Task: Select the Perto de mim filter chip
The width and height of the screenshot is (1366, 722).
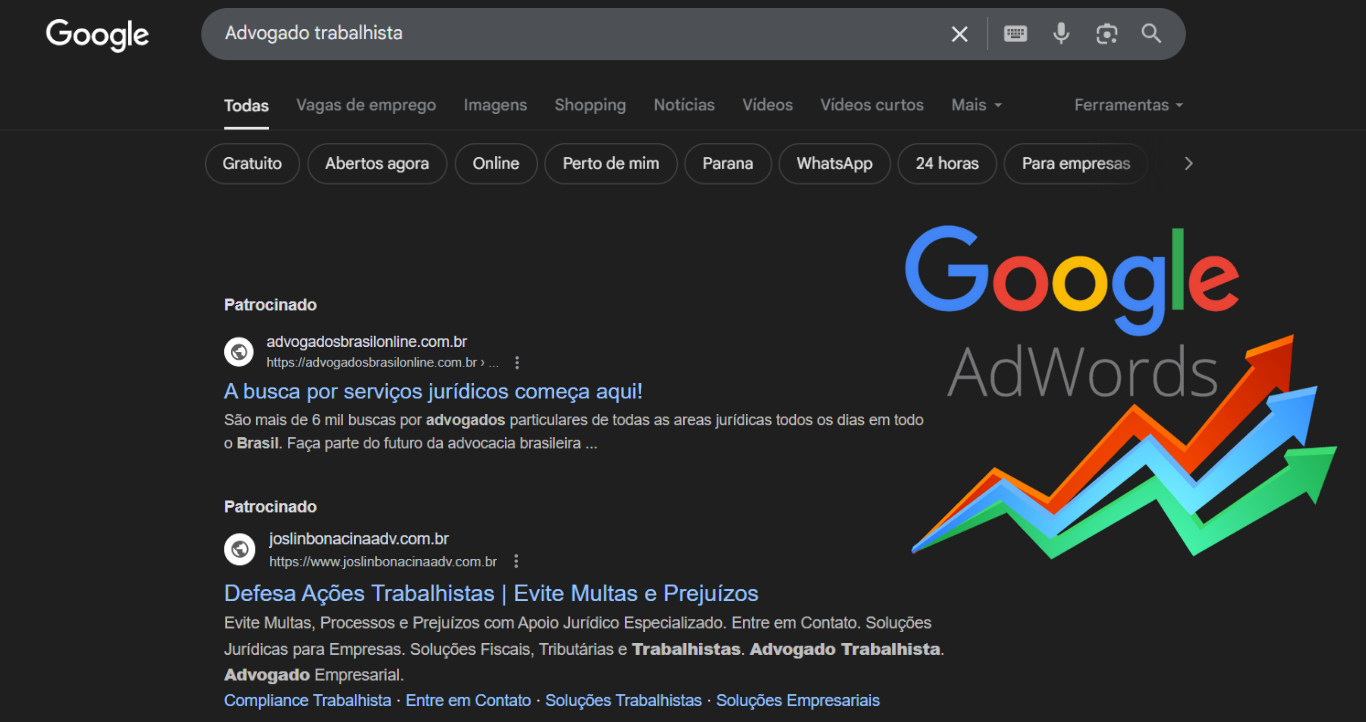Action: tap(610, 164)
